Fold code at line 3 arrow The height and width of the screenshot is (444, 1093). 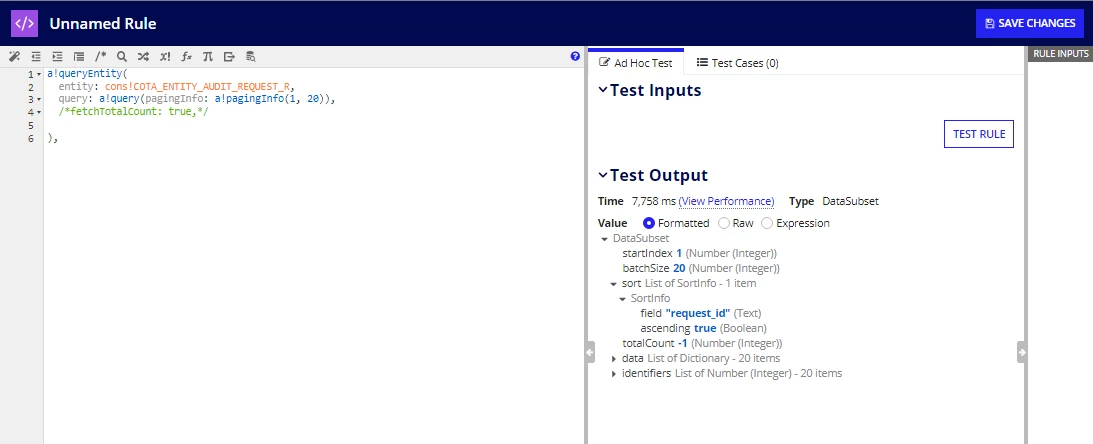38,100
